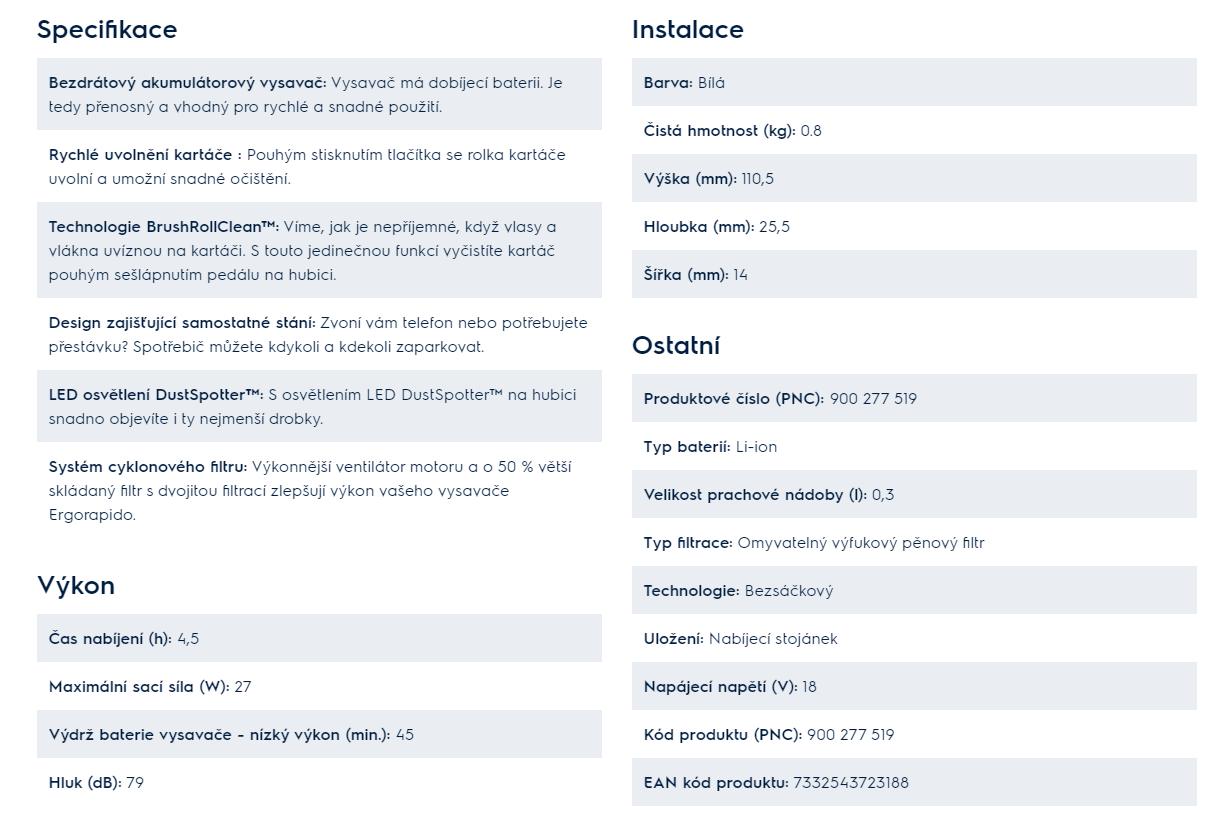Click the Typ filtrace row
Screen dimensions: 1216x819
click(x=914, y=542)
